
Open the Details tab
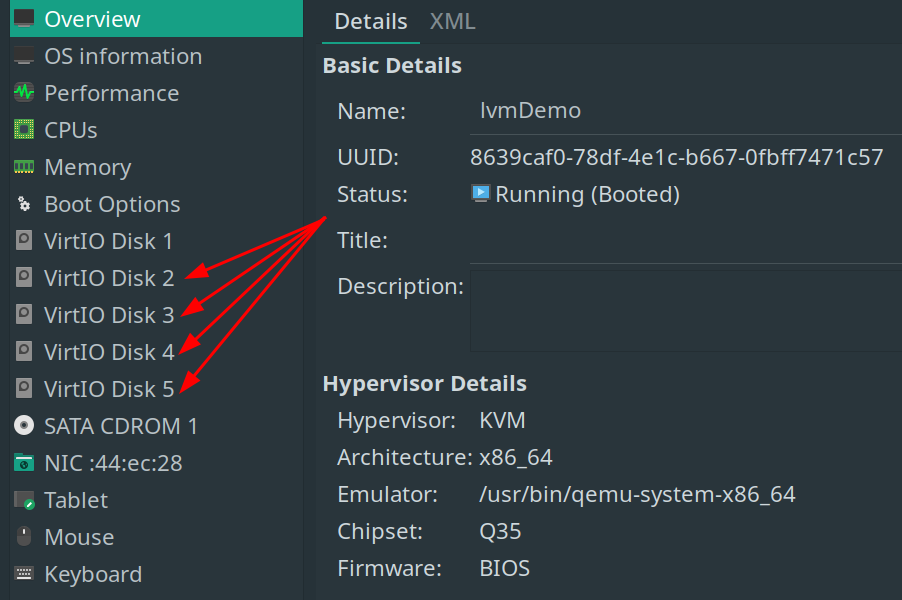pos(370,21)
